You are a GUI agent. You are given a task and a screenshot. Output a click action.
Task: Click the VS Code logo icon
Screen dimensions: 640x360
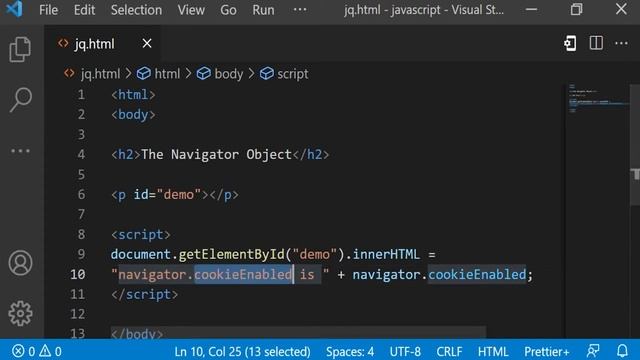point(14,9)
